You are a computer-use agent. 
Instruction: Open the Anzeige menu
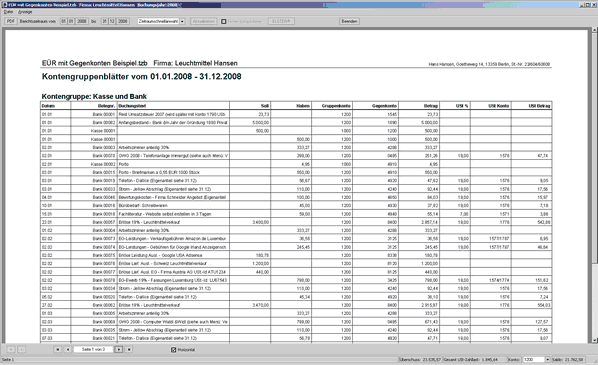[25, 12]
